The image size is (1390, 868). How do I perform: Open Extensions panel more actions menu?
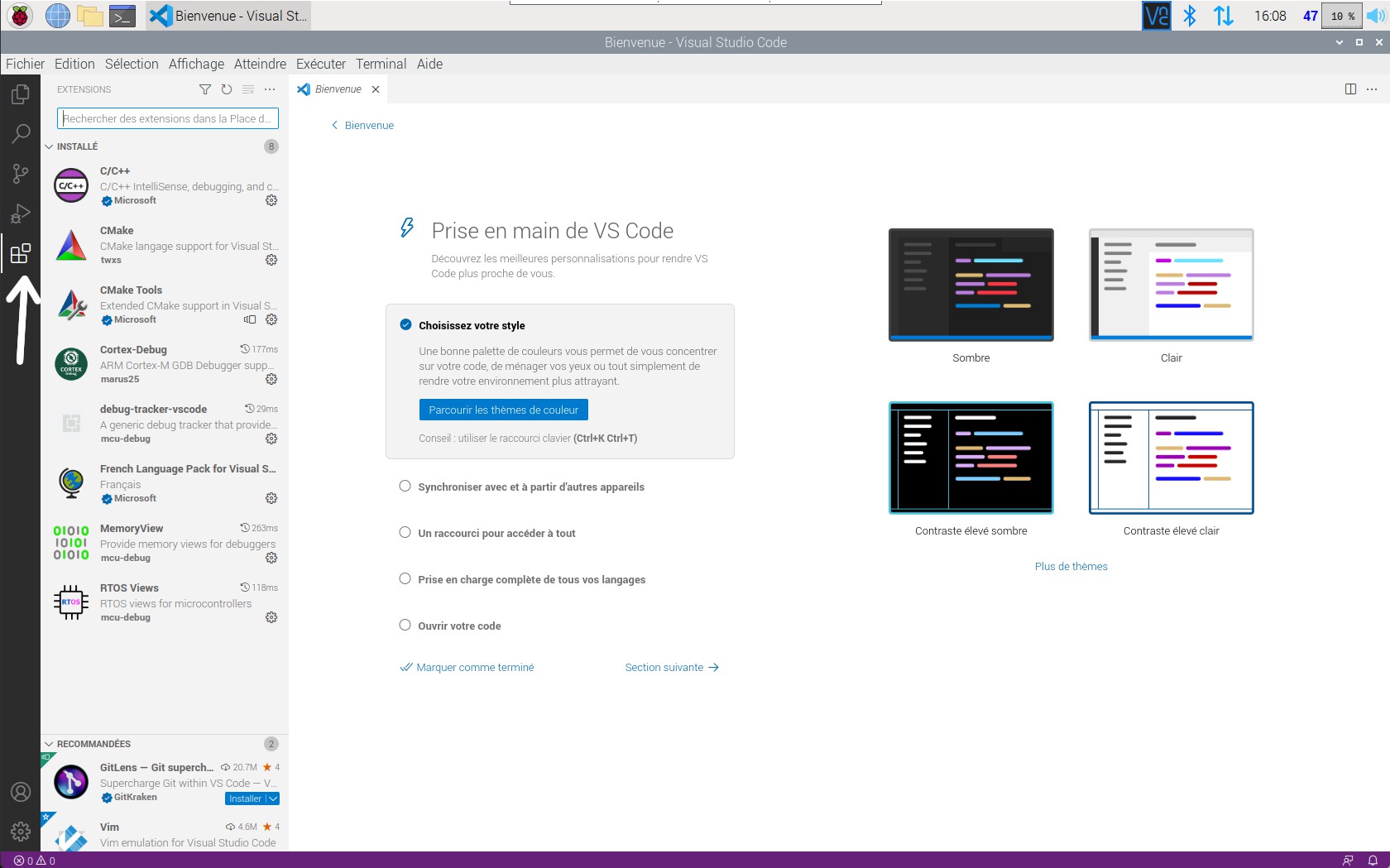(x=270, y=89)
